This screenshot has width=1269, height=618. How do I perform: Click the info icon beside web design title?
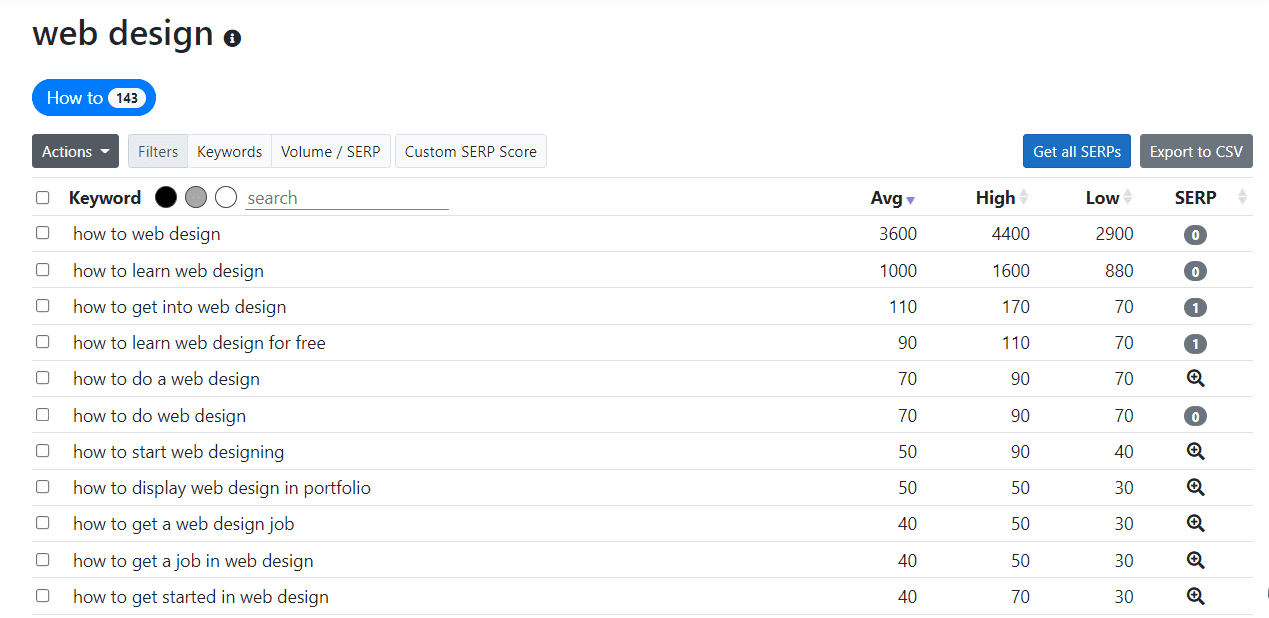pos(232,39)
